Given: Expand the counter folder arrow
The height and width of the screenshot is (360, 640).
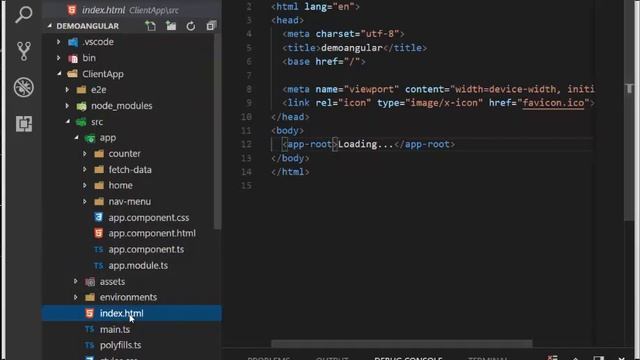Looking at the screenshot, I should (x=85, y=153).
